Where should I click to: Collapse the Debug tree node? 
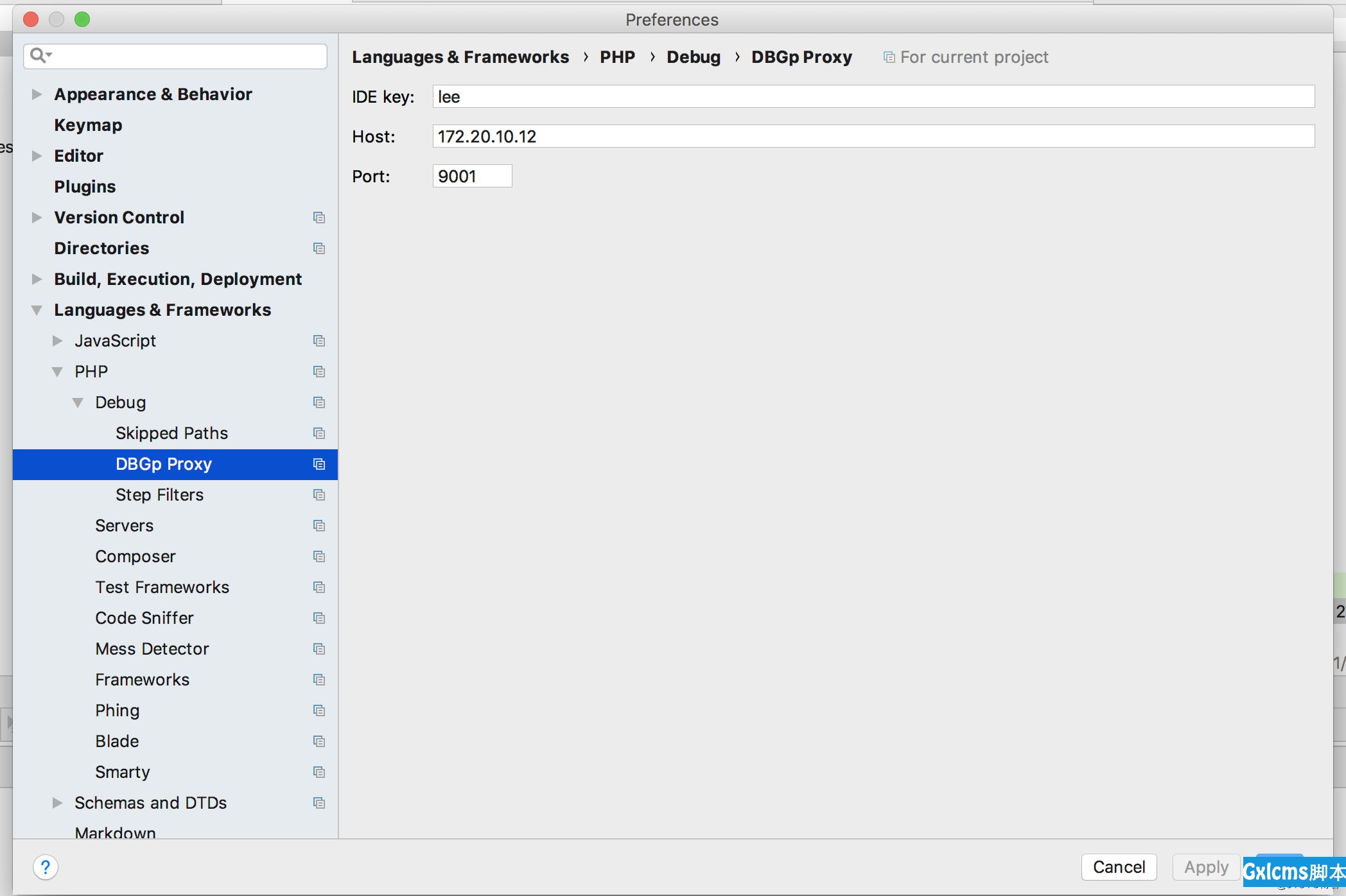[x=78, y=402]
